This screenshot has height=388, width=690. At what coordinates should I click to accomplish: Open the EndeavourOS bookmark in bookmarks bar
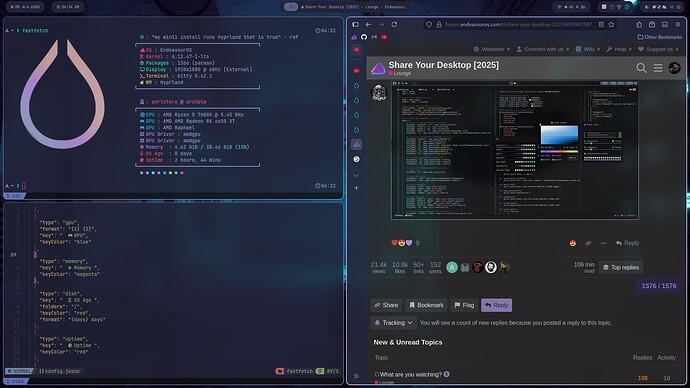coord(354,37)
